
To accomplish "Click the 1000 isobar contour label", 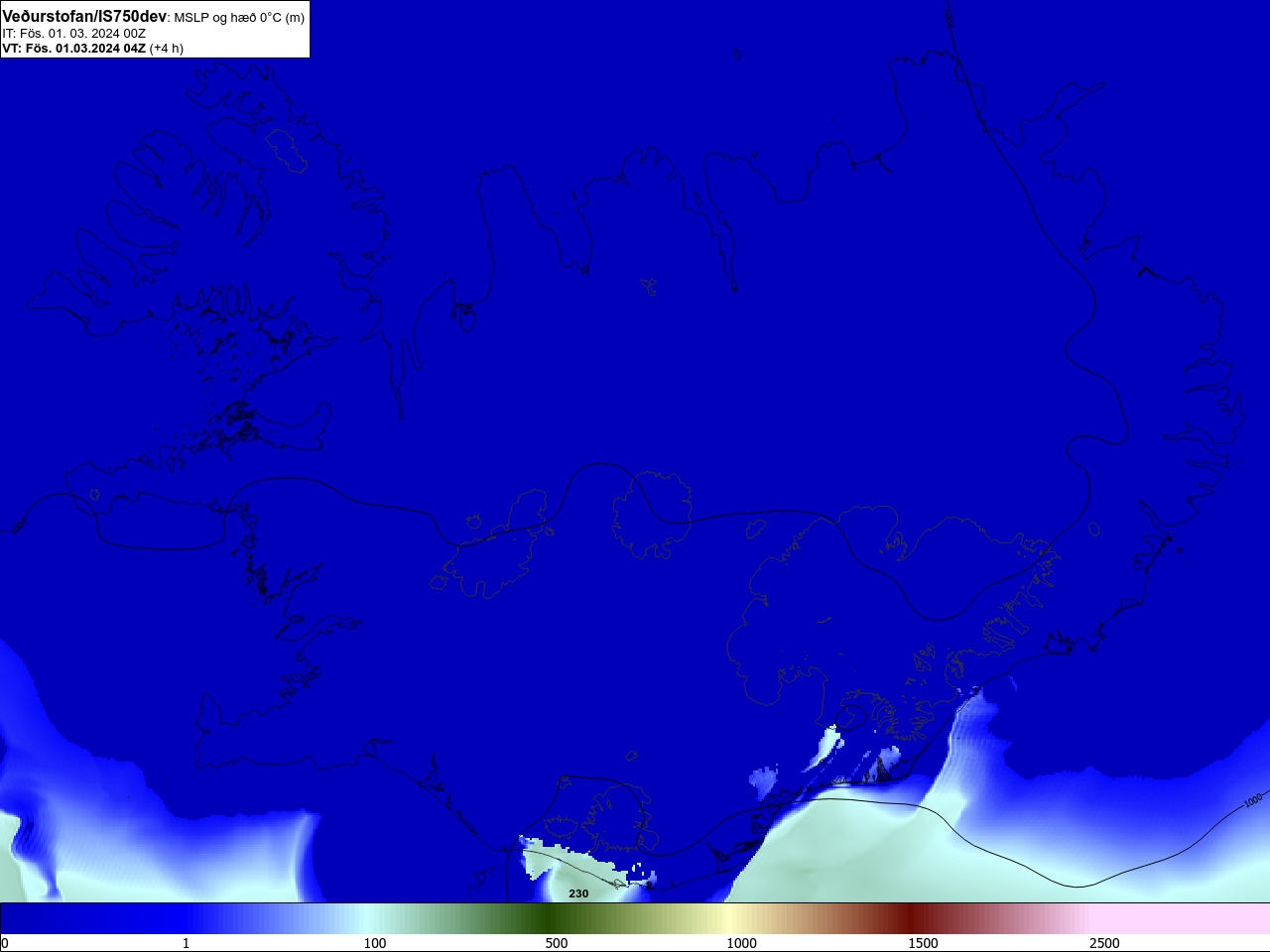I will coord(1253,799).
